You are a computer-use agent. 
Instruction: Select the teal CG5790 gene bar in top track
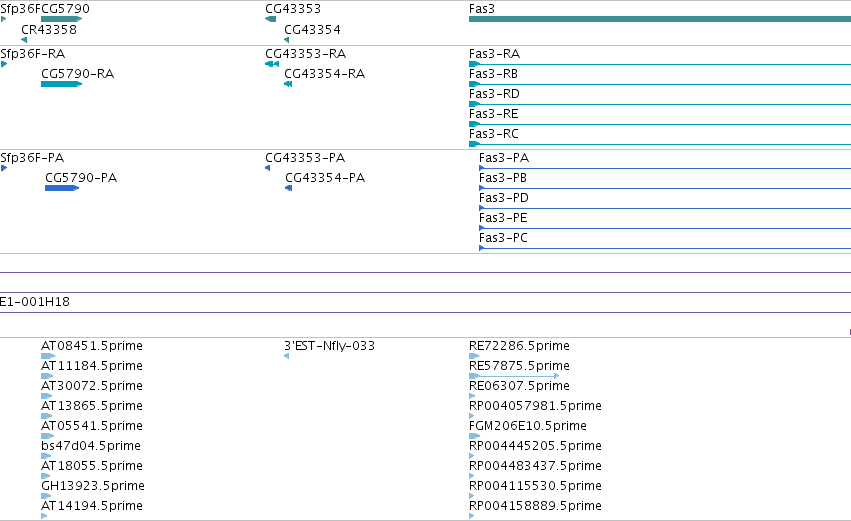click(x=61, y=19)
